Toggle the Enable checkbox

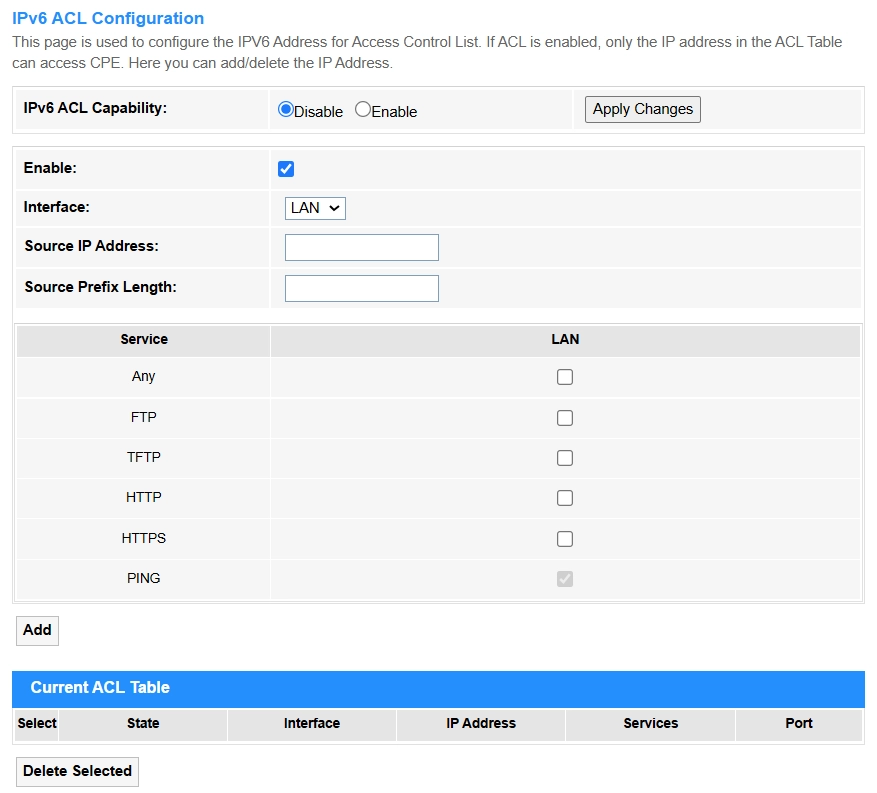286,169
